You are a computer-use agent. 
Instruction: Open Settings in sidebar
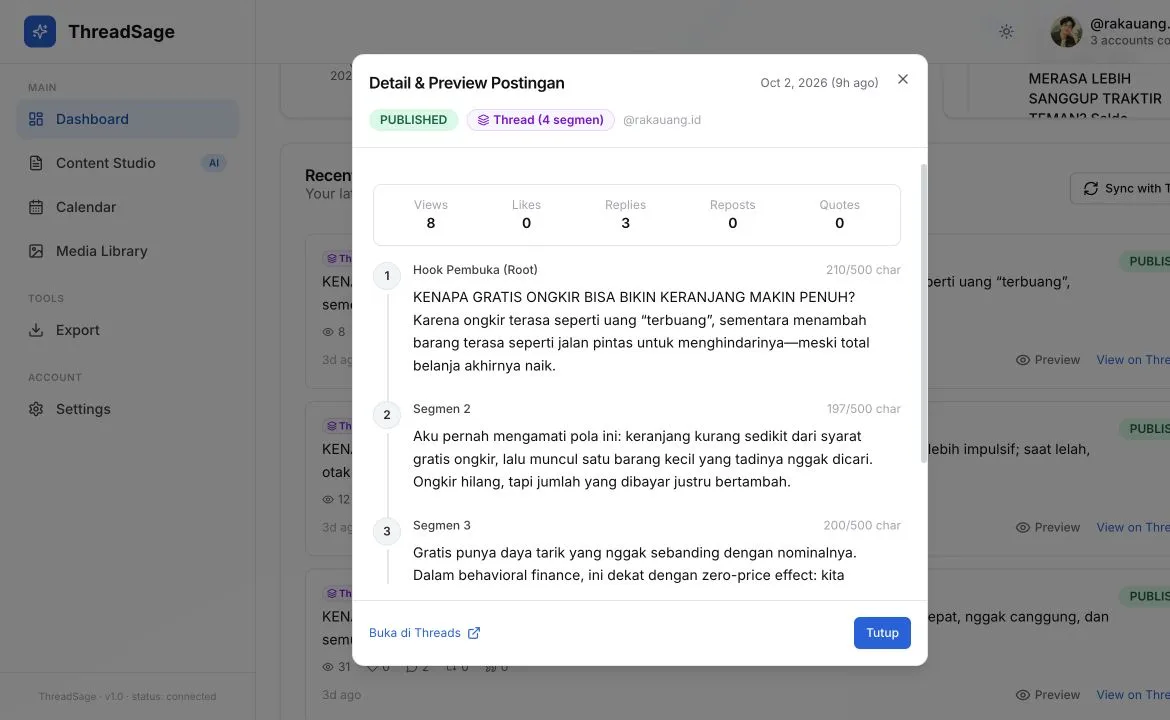(128, 409)
